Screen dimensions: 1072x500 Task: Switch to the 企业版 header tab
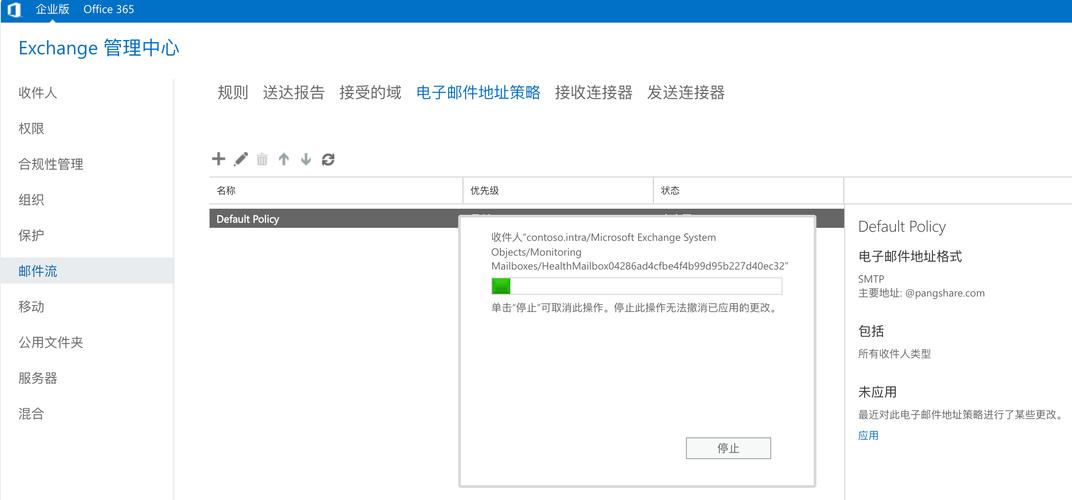[52, 10]
